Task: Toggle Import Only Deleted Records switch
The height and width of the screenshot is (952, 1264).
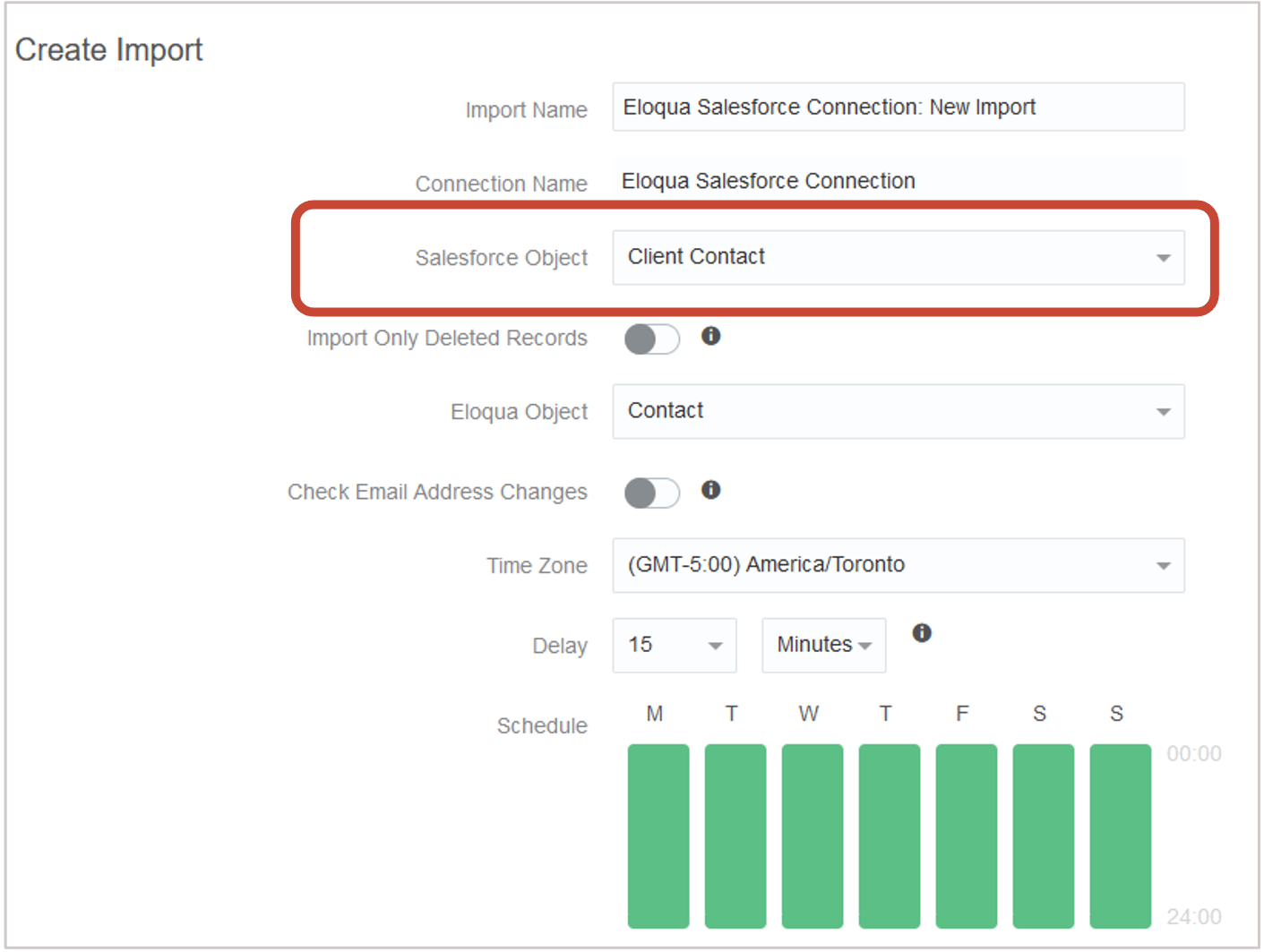Action: tap(652, 339)
